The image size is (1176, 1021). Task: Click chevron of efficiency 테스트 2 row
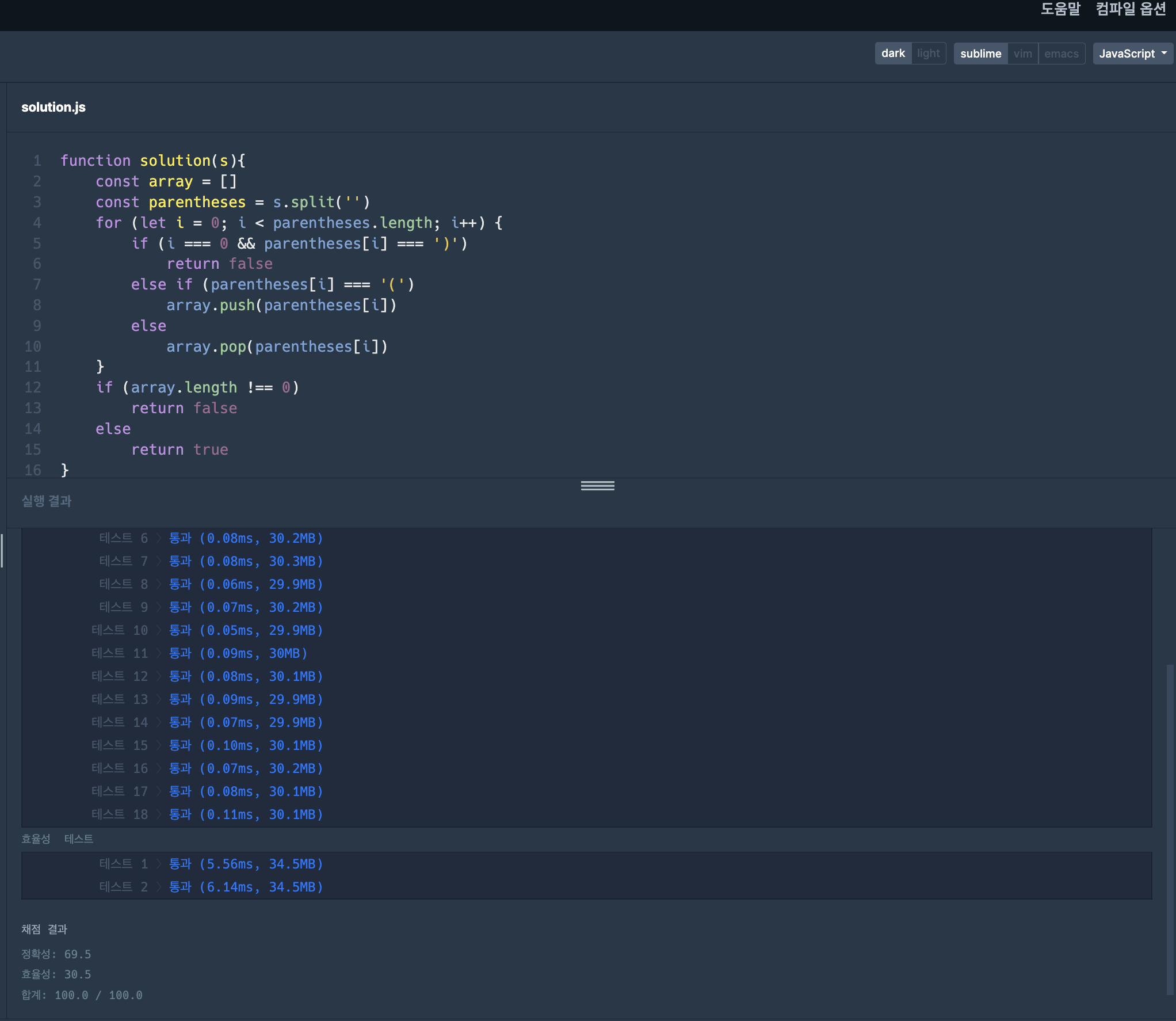tap(159, 887)
